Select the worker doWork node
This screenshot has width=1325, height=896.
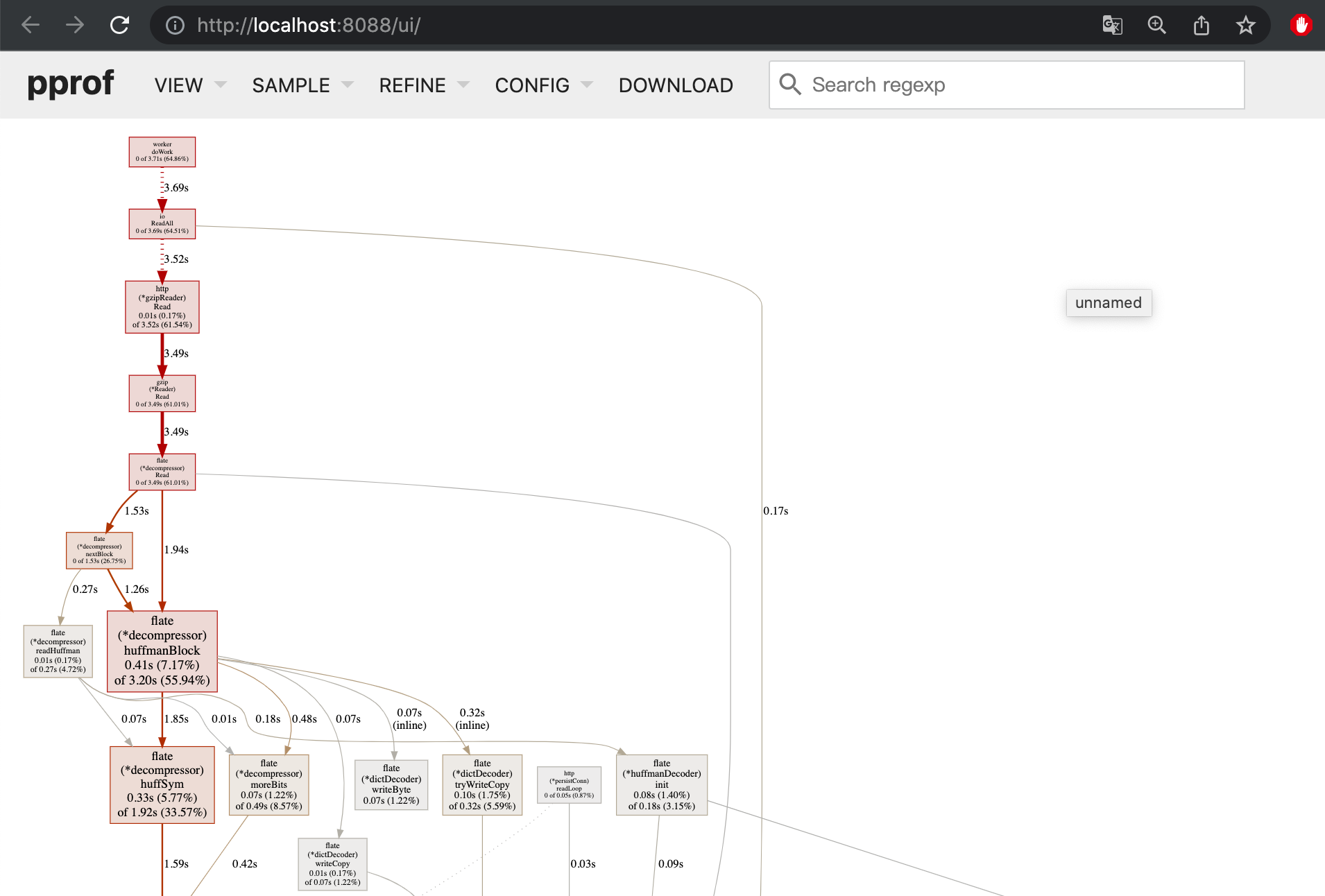click(x=162, y=152)
